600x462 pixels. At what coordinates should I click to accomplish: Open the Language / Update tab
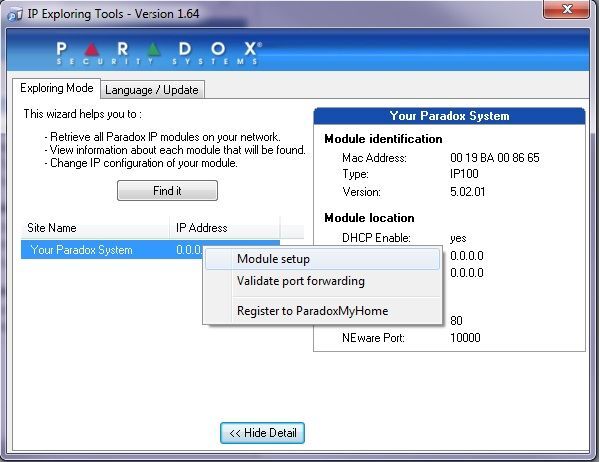[x=152, y=89]
